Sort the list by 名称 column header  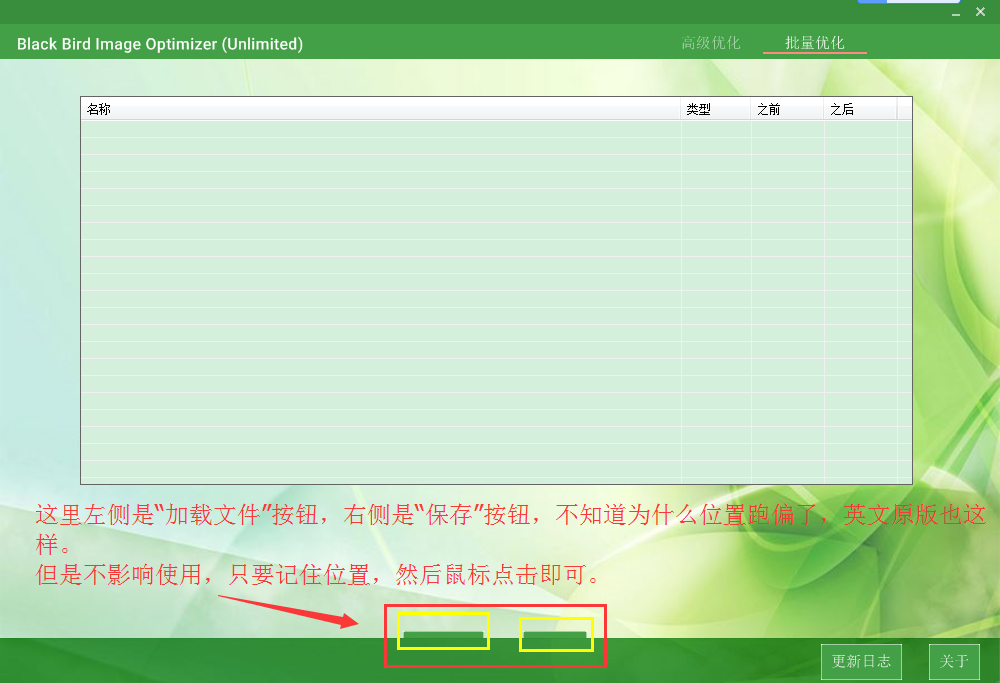pyautogui.click(x=381, y=109)
